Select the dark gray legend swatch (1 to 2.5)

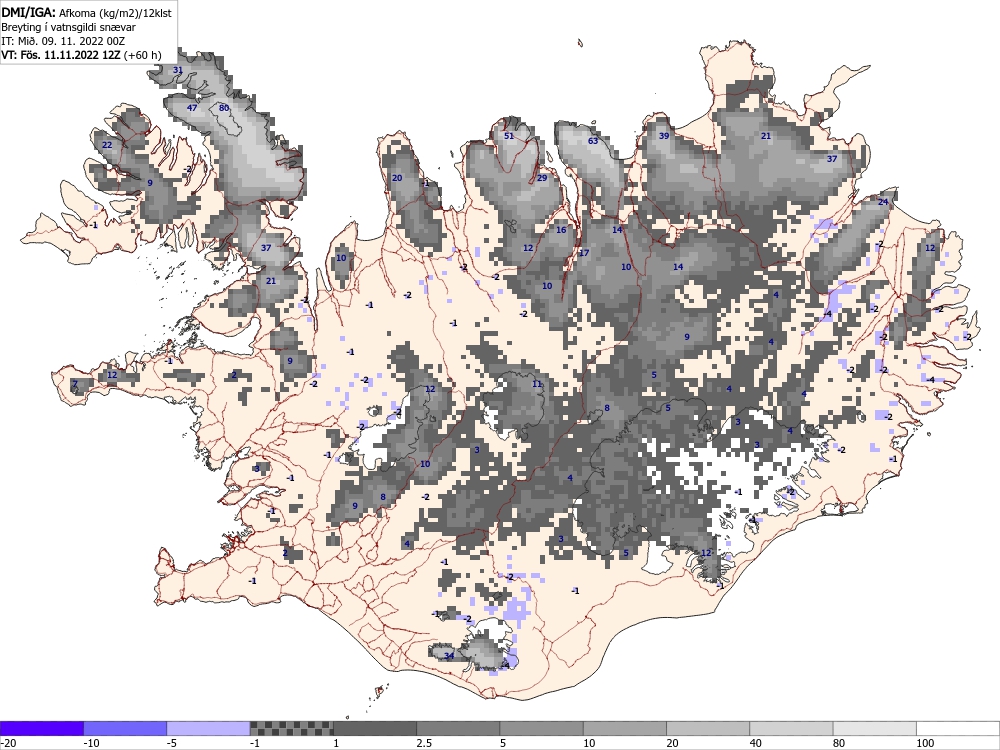click(x=375, y=728)
